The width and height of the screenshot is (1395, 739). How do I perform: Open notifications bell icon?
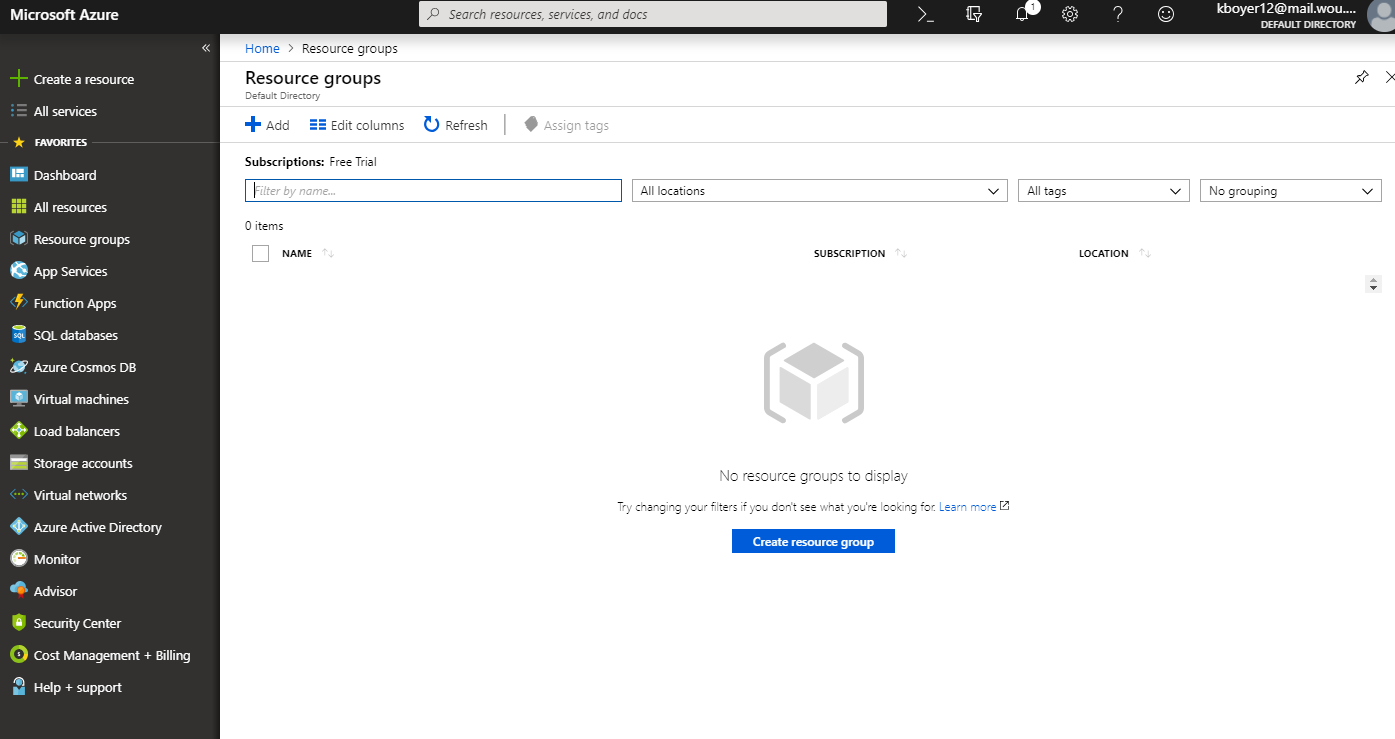coord(1022,14)
